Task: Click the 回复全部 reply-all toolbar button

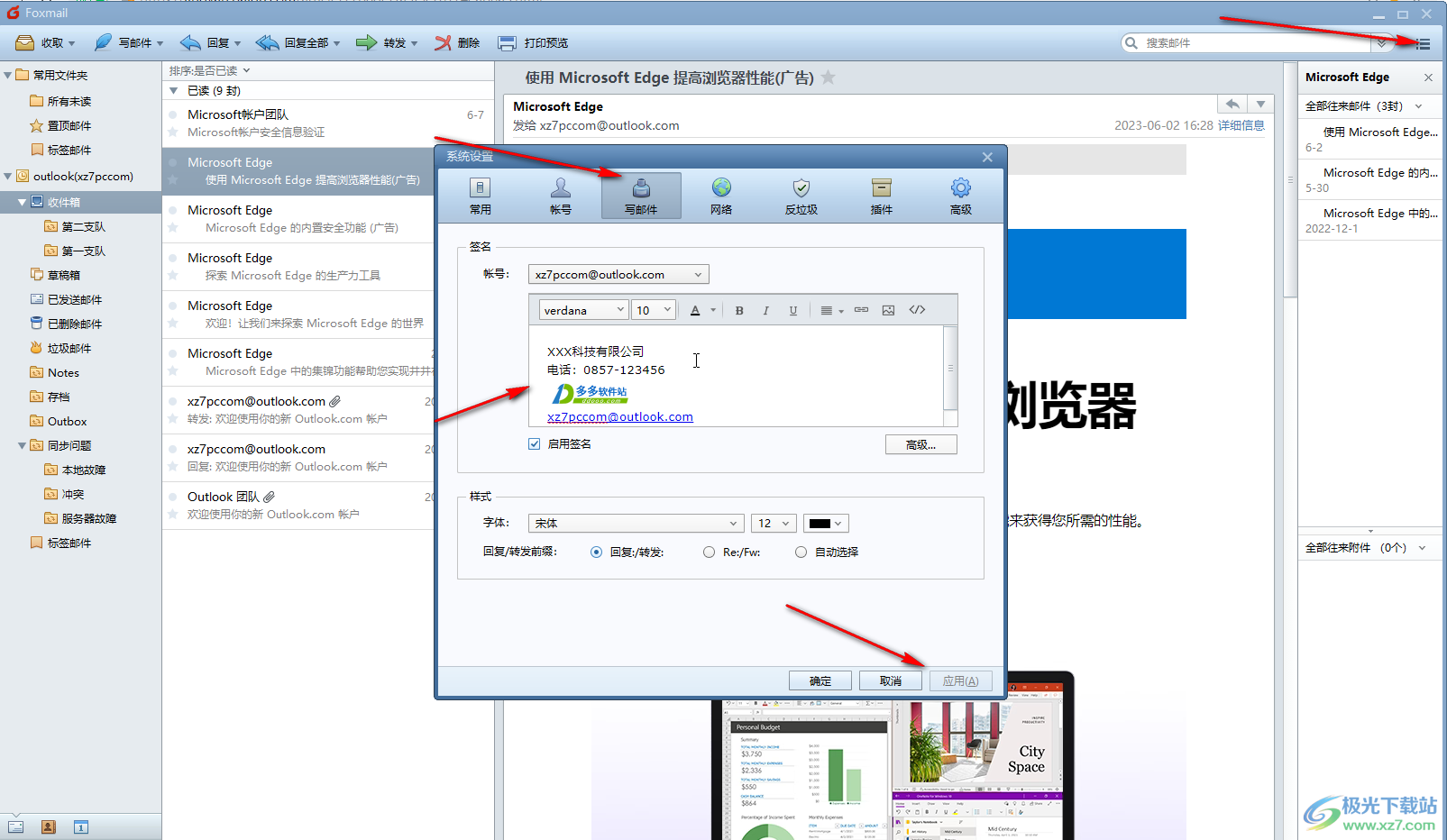Action: [x=298, y=42]
